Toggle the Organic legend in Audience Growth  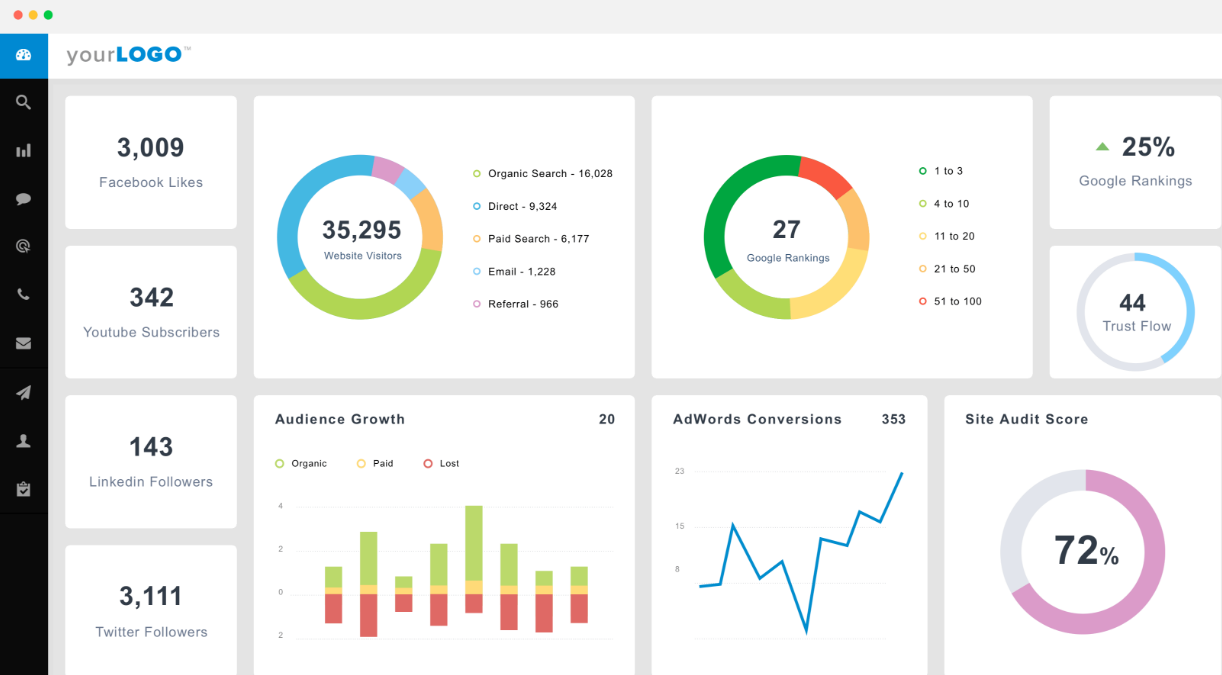pos(301,463)
